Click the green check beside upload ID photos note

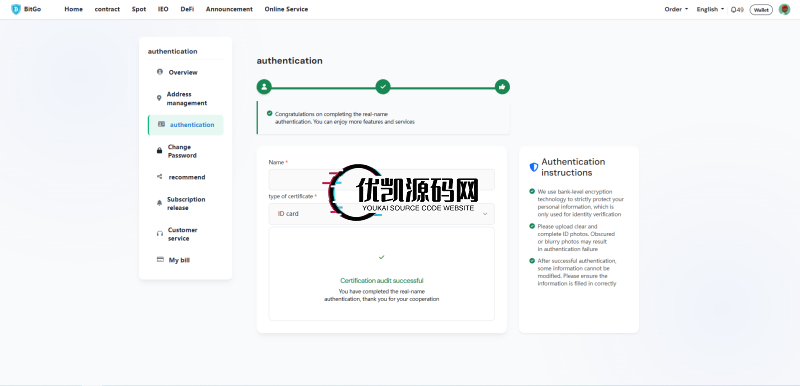(532, 226)
